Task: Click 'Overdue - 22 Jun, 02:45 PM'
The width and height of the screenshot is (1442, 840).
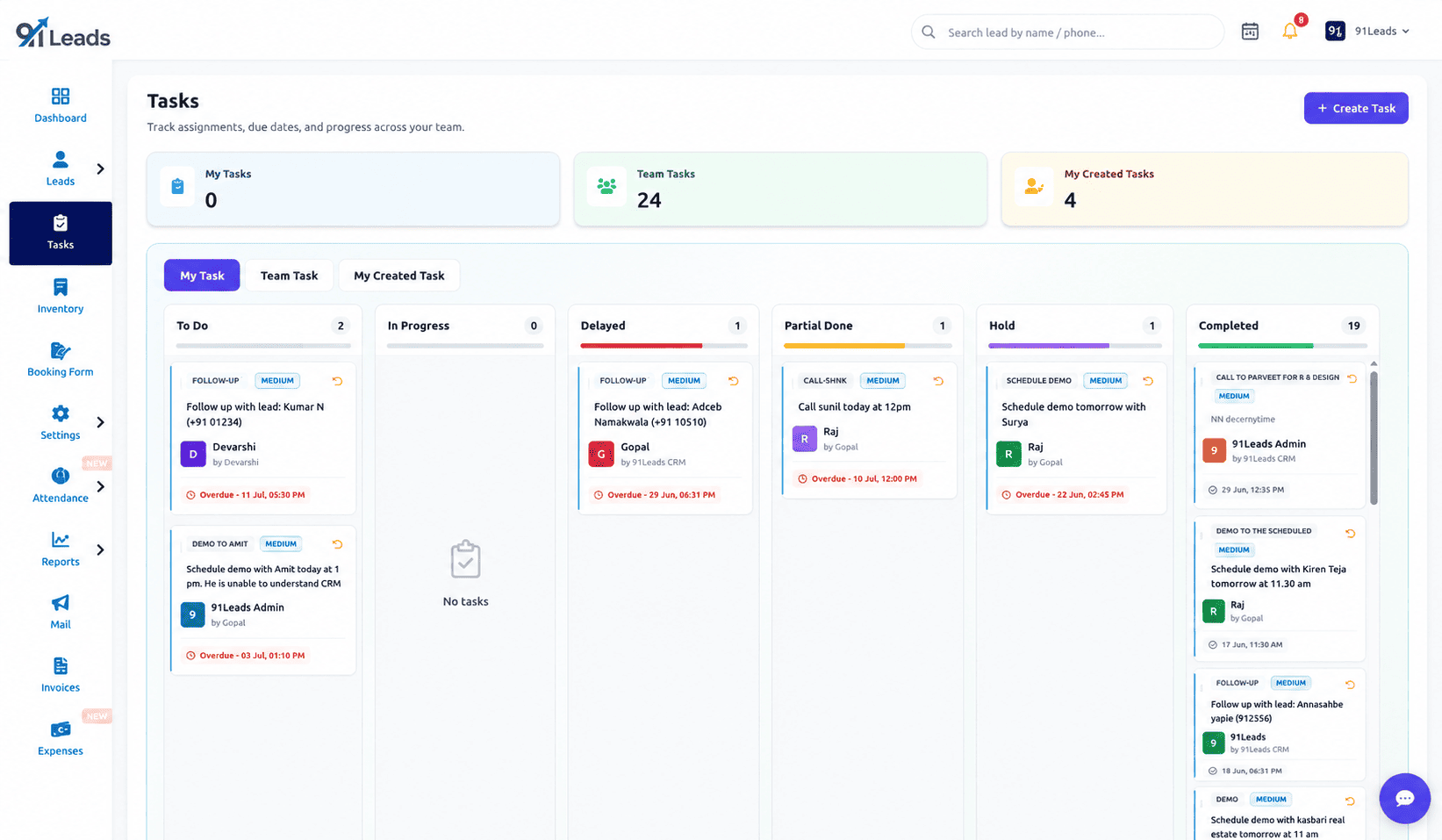Action: click(1063, 495)
